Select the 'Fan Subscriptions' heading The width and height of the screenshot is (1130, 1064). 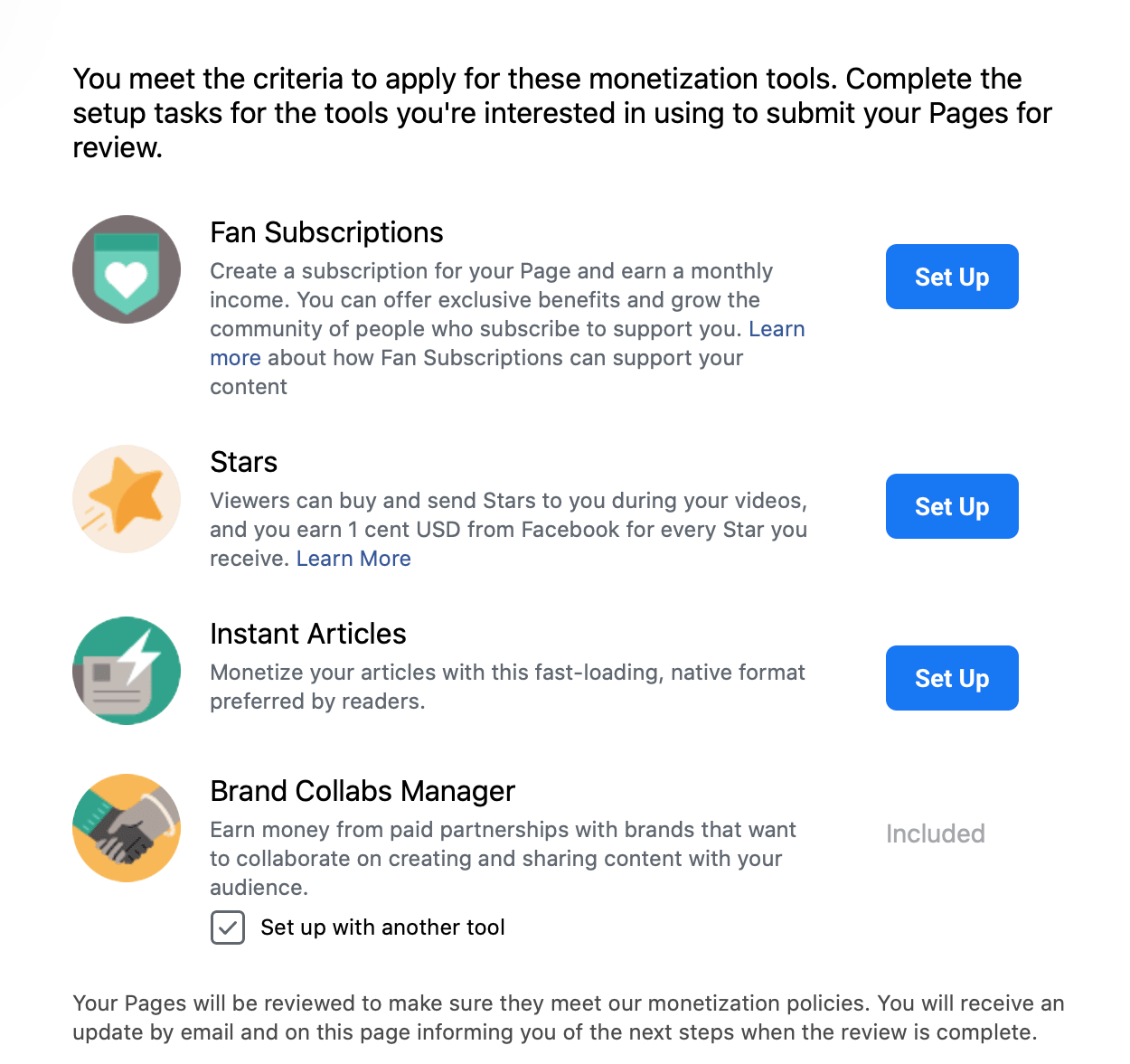(326, 232)
